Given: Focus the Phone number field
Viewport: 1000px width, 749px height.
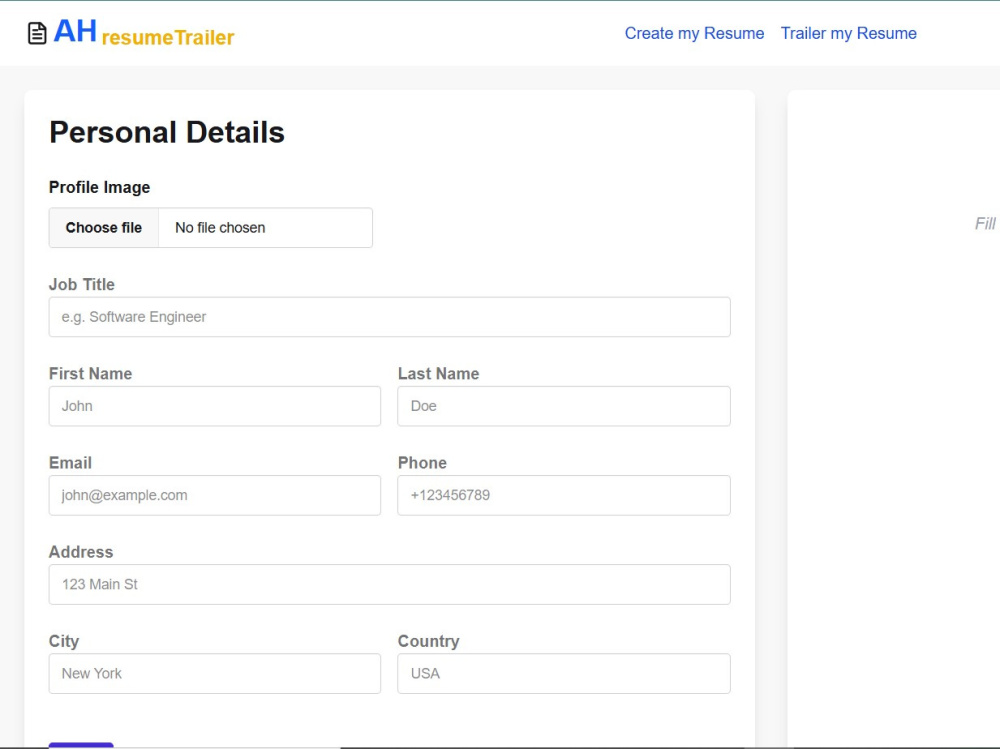Looking at the screenshot, I should [x=564, y=495].
